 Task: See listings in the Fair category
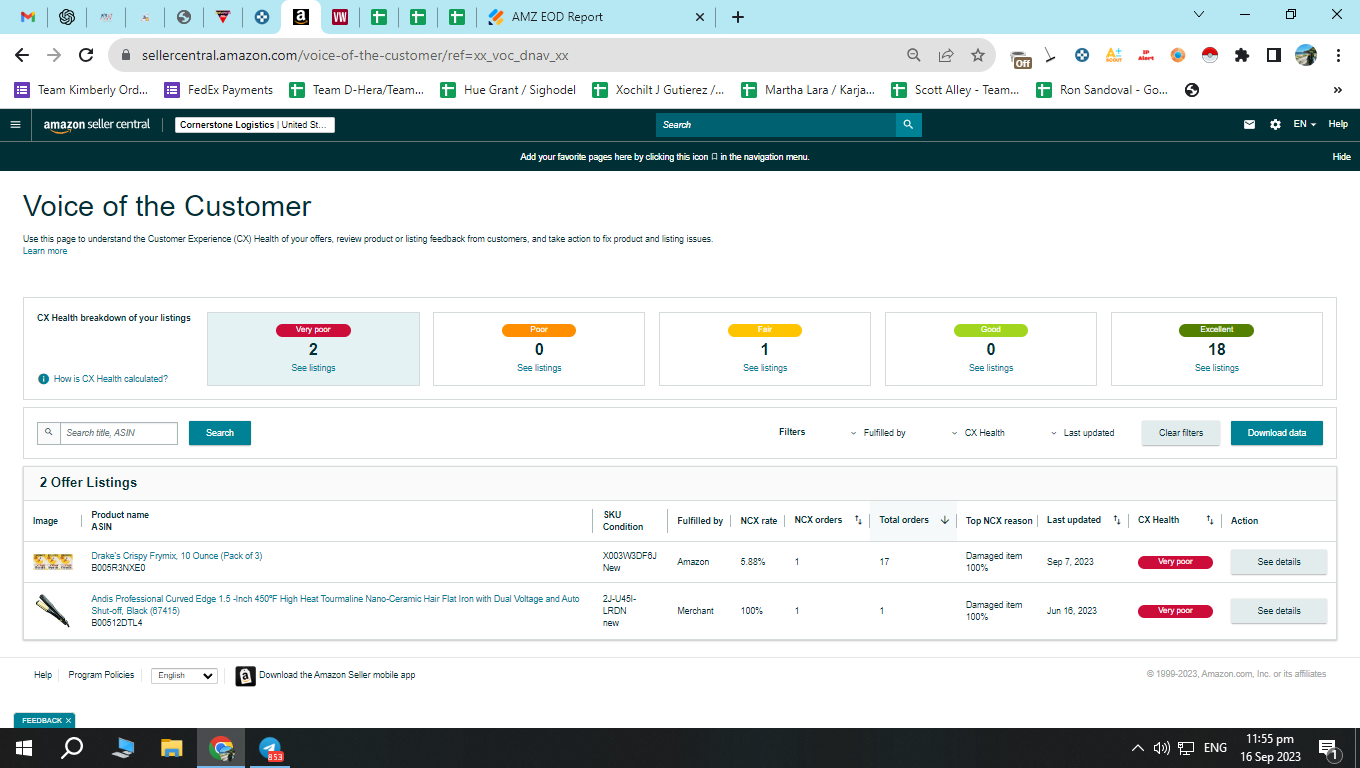(x=765, y=368)
